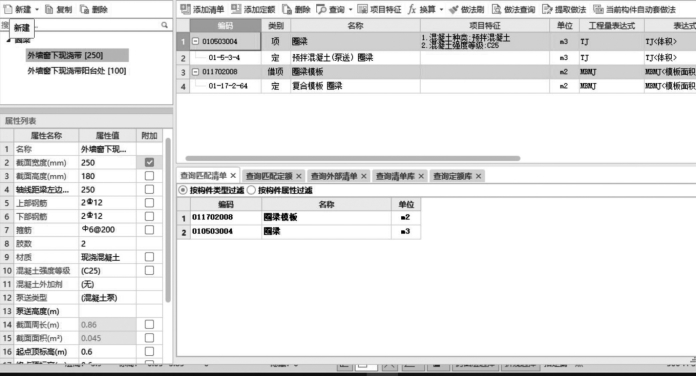The height and width of the screenshot is (376, 696).
Task: Select 外墙窗下现浇带阳台处 [100] item
Action: coord(77,71)
